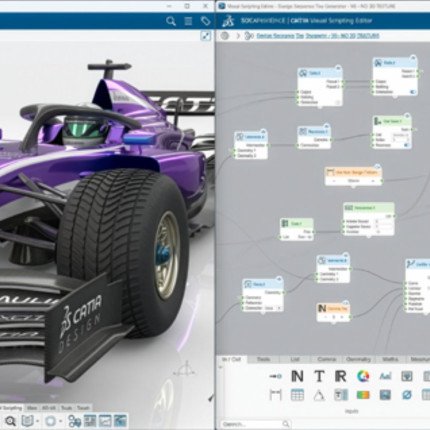This screenshot has width=430, height=430.
Task: Open search magnifier in top bar
Action: (x=171, y=21)
